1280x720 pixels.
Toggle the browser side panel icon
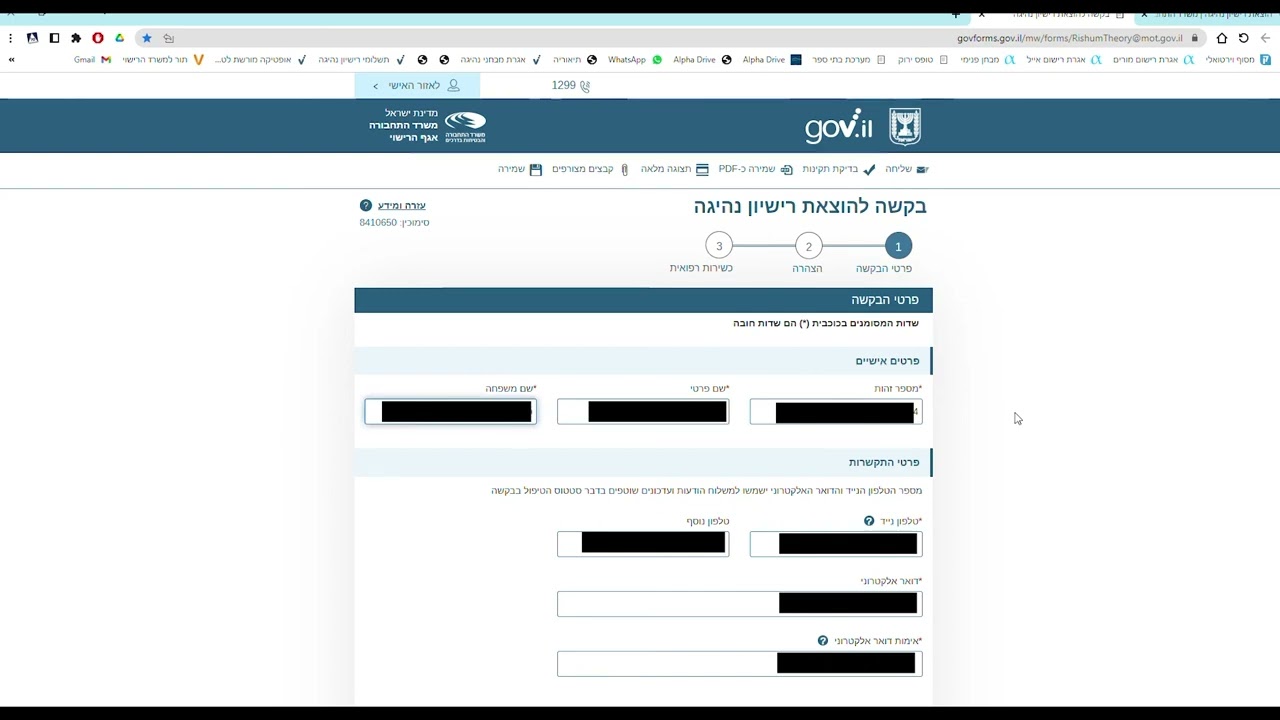point(54,38)
